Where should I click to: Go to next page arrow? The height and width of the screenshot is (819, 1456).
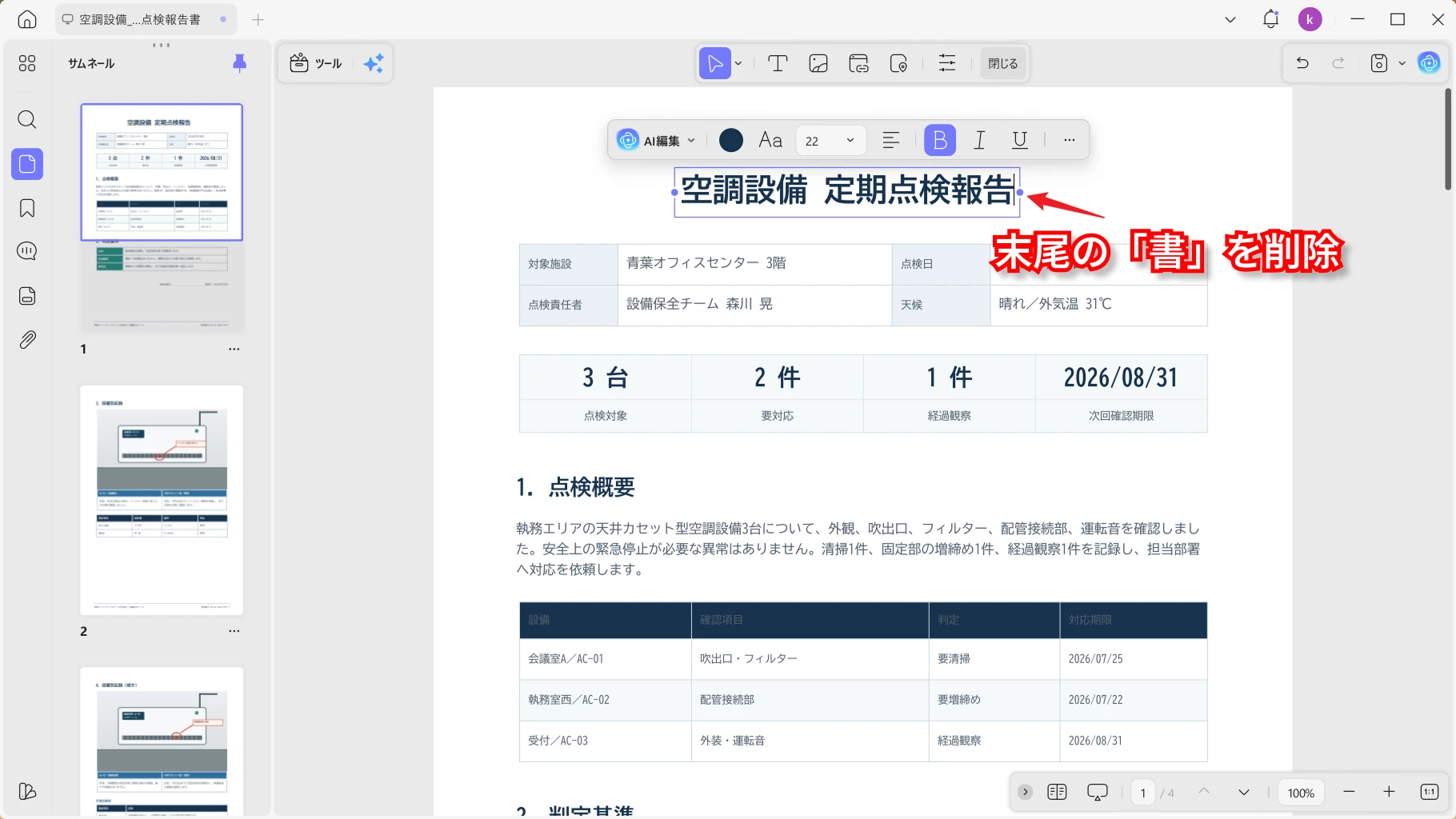click(1244, 792)
